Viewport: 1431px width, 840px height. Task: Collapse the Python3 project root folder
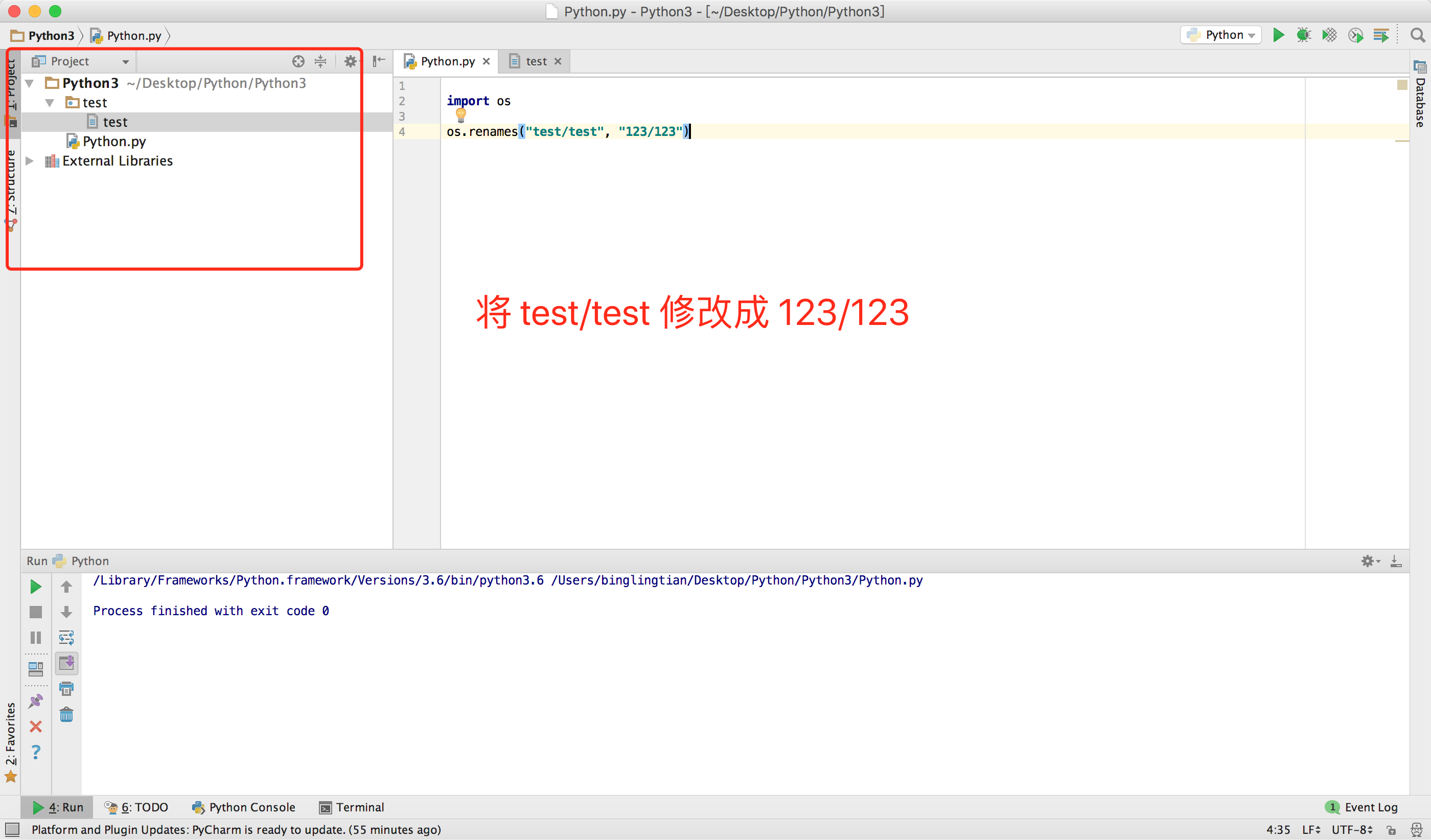point(30,83)
